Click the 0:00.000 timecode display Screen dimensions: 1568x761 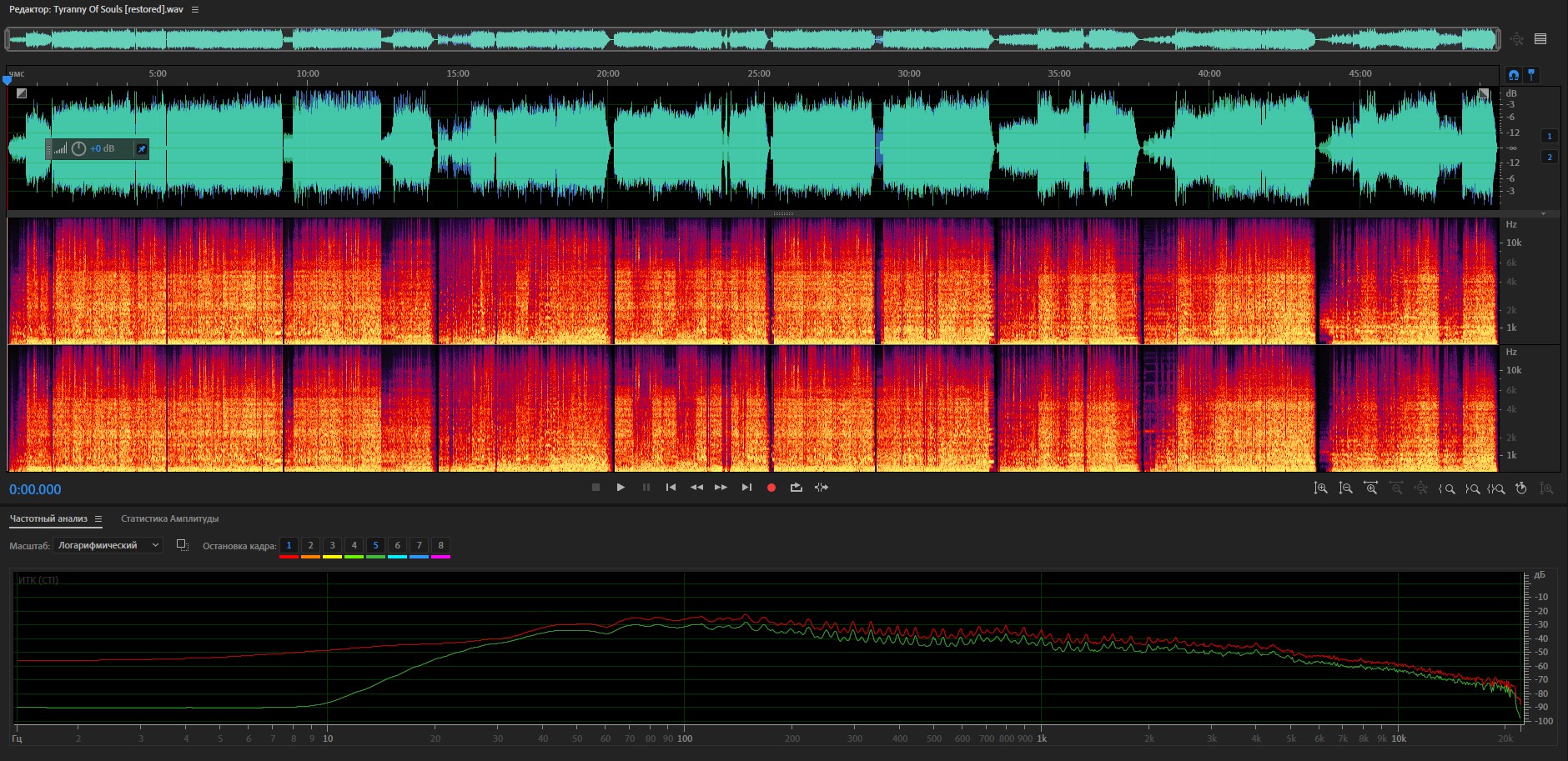point(35,490)
